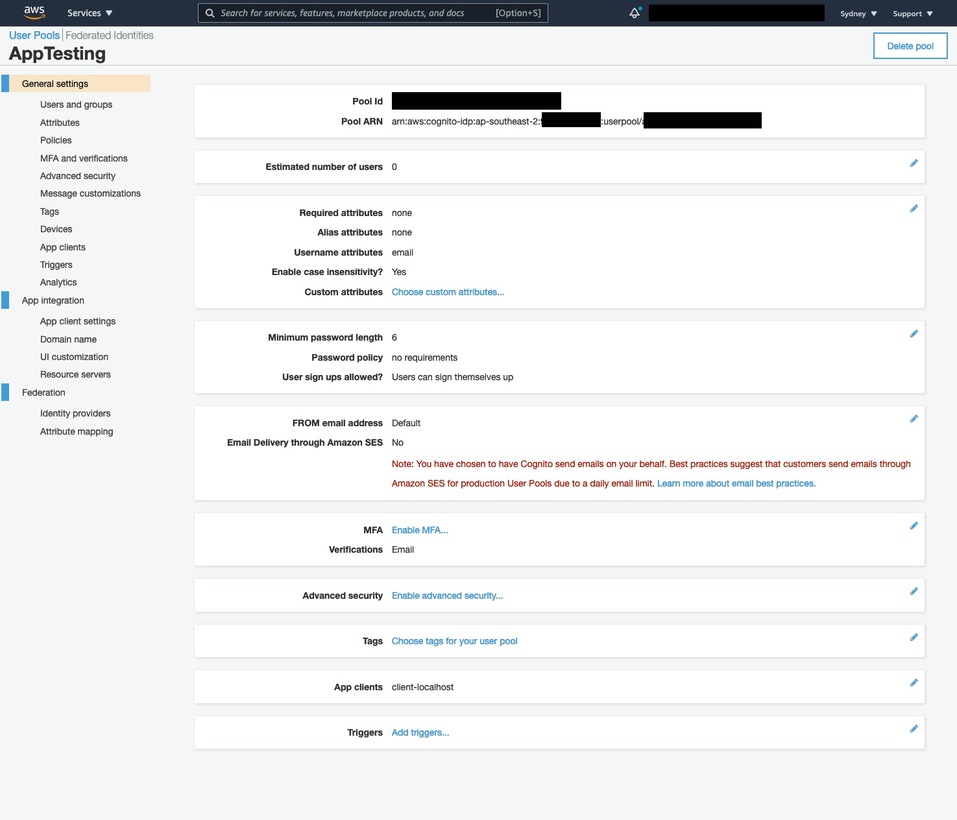Open Triggers sidebar item
Viewport: 957px width, 820px height.
(x=56, y=265)
